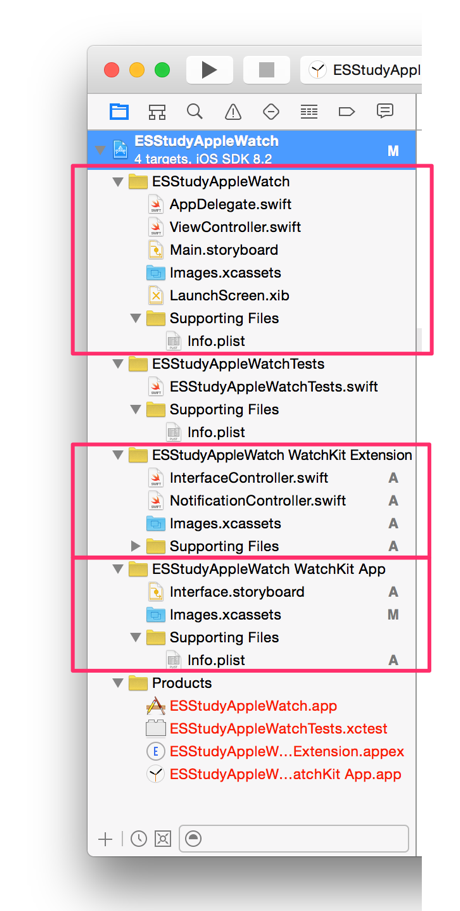
Task: Collapse the Products group triangle
Action: pos(118,683)
